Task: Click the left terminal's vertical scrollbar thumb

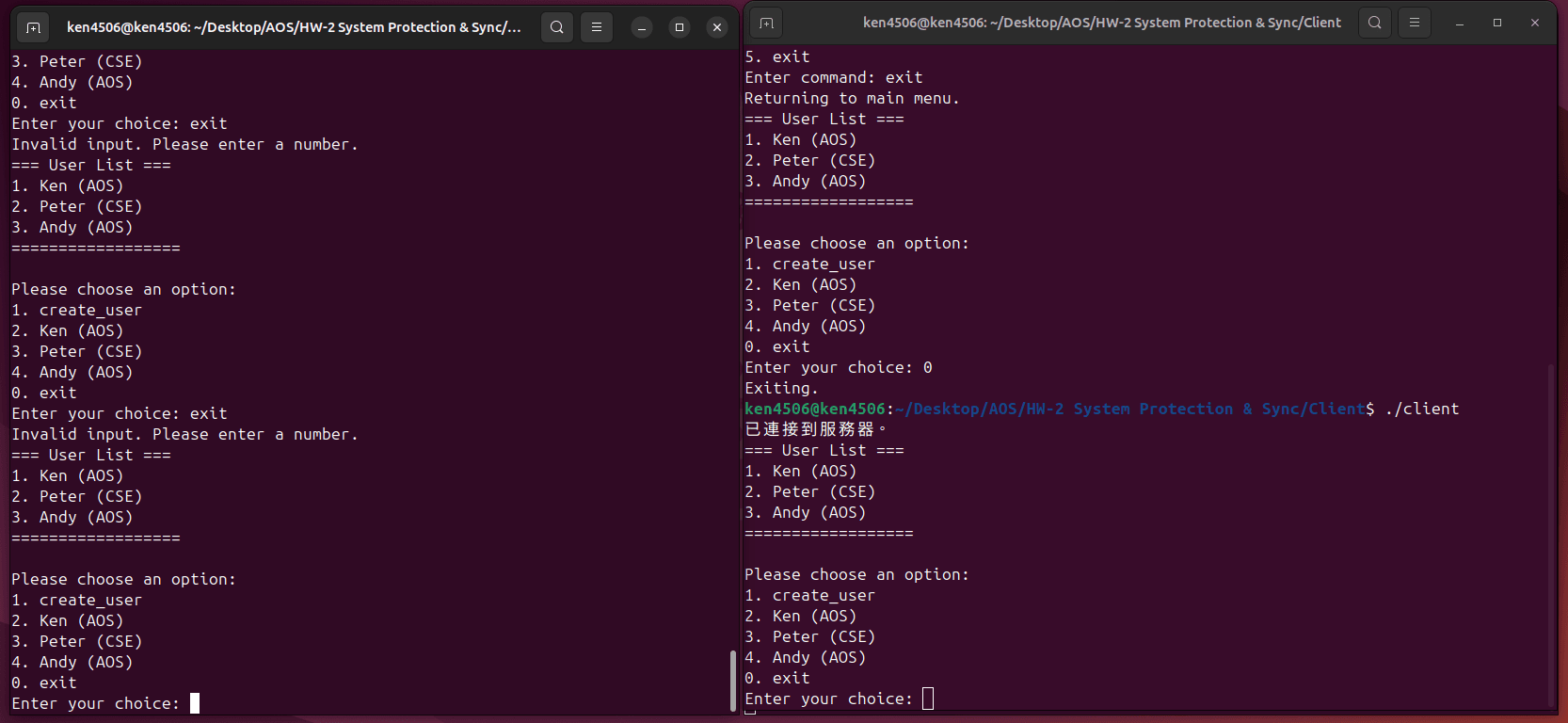Action: (x=733, y=681)
